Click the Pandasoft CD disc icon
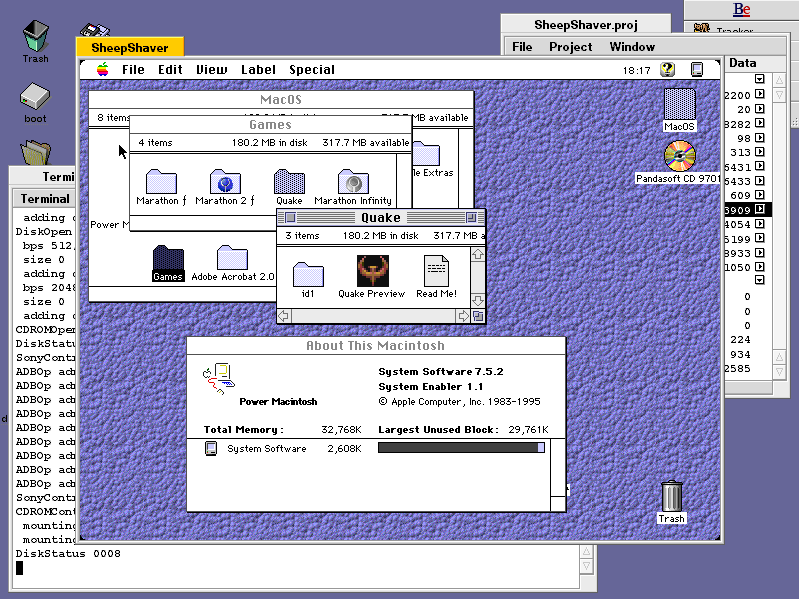This screenshot has width=800, height=600. coord(679,156)
